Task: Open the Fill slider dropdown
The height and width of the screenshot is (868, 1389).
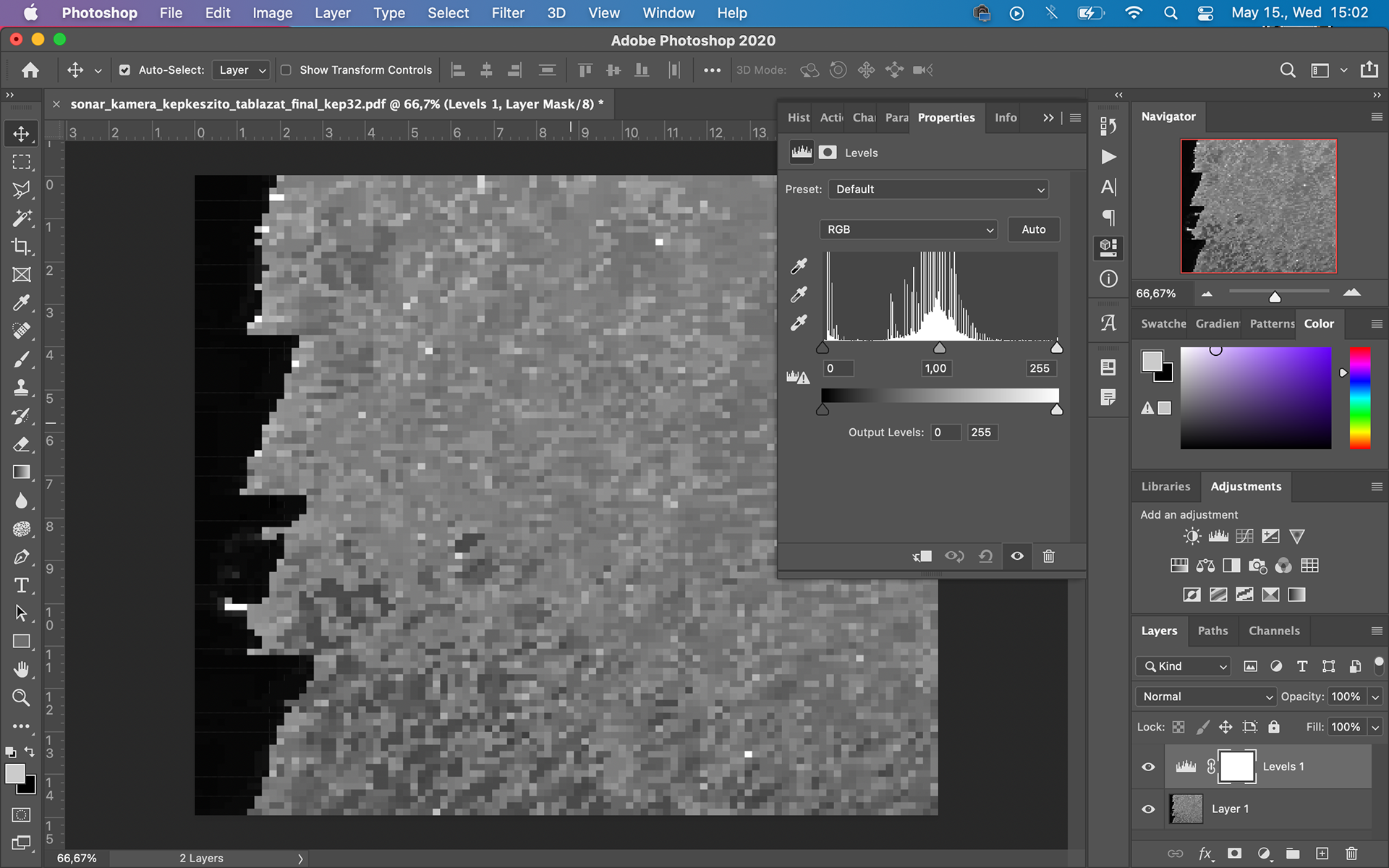Action: 1375,727
